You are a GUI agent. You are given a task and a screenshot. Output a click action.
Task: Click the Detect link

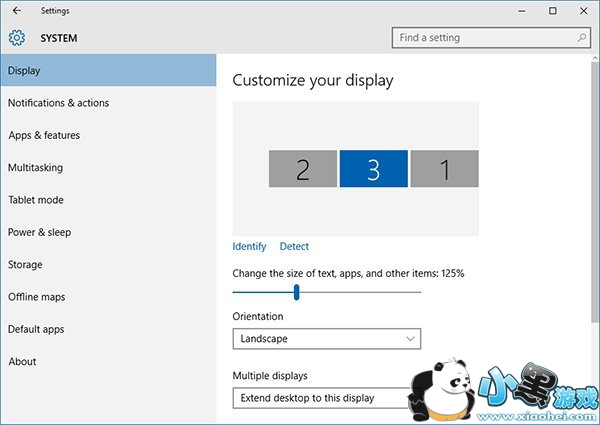click(x=294, y=246)
